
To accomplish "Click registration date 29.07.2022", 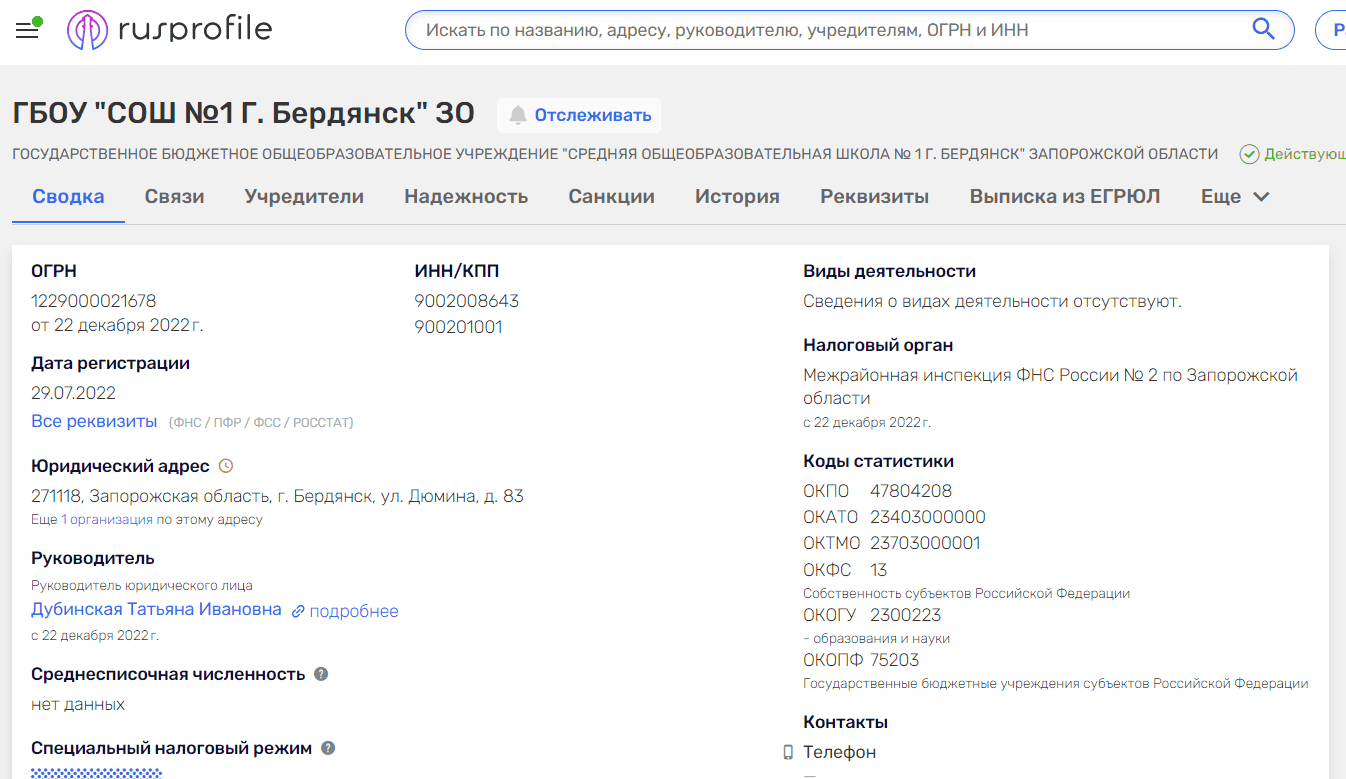I will coord(73,393).
